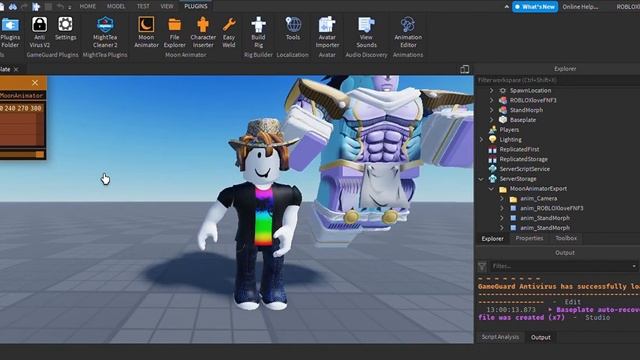Open the Online Help link
Screen dimensions: 640x360
point(580,7)
